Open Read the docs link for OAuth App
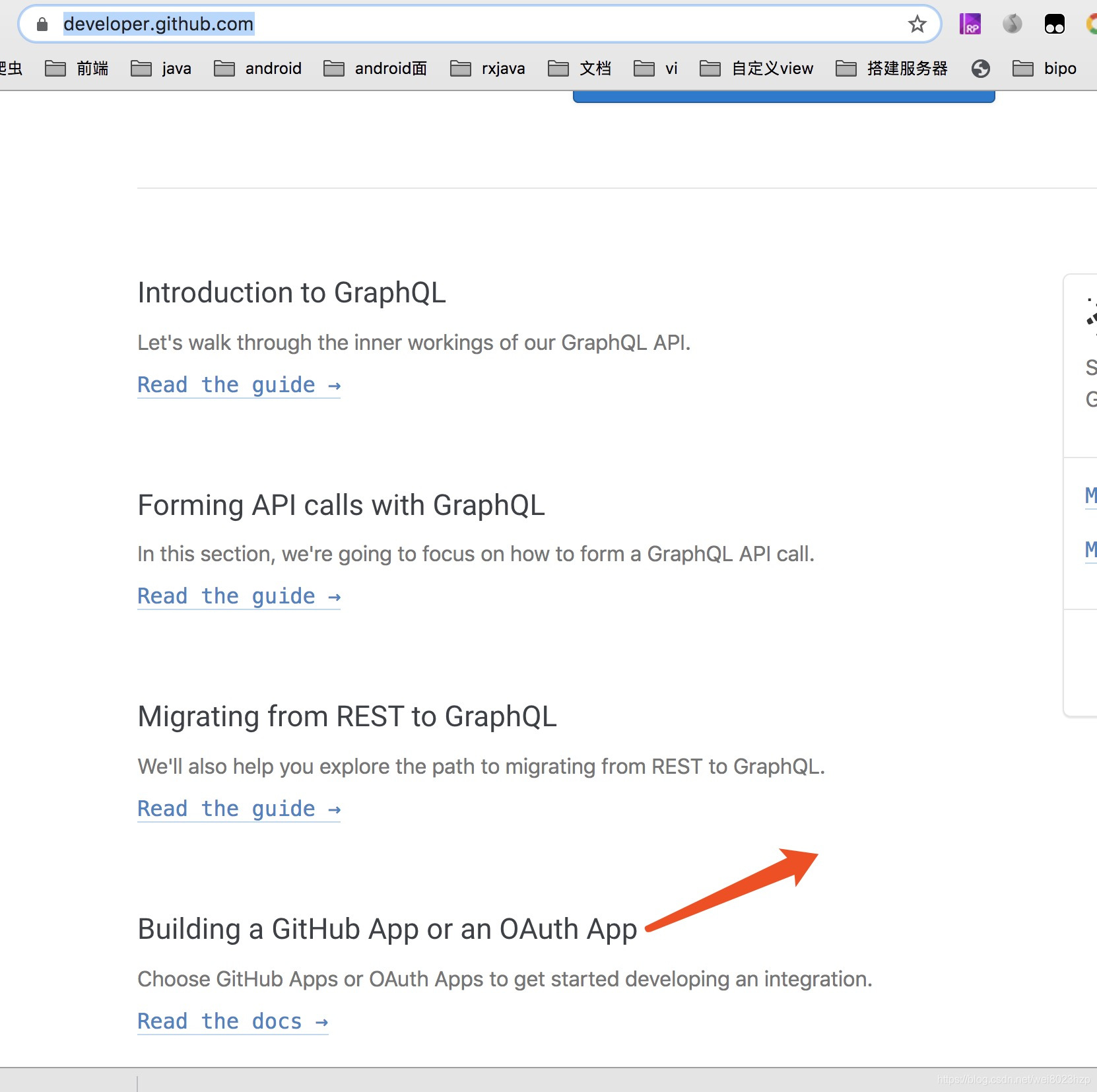The width and height of the screenshot is (1097, 1092). [233, 1021]
